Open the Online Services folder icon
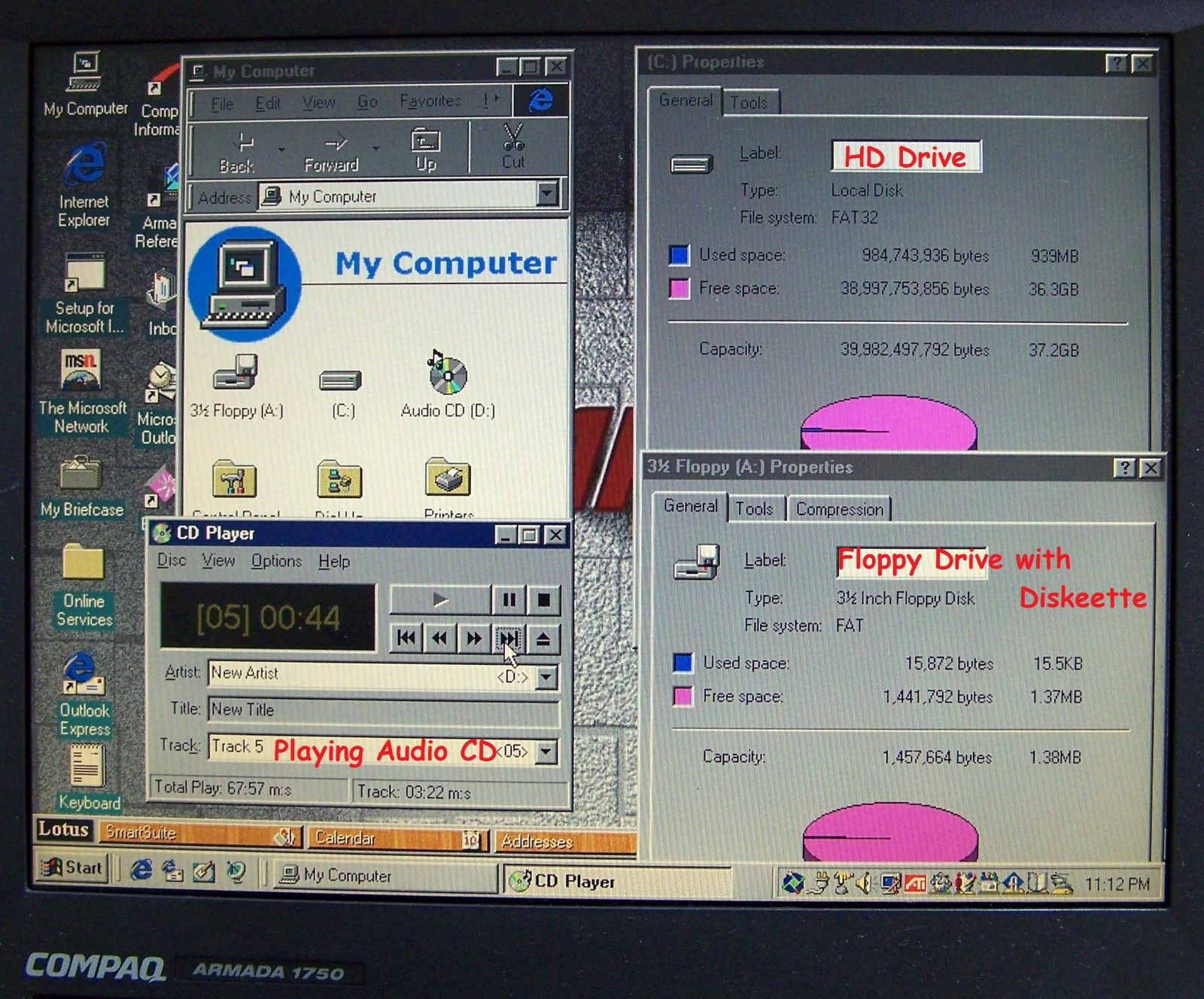The image size is (1204, 999). tap(84, 585)
